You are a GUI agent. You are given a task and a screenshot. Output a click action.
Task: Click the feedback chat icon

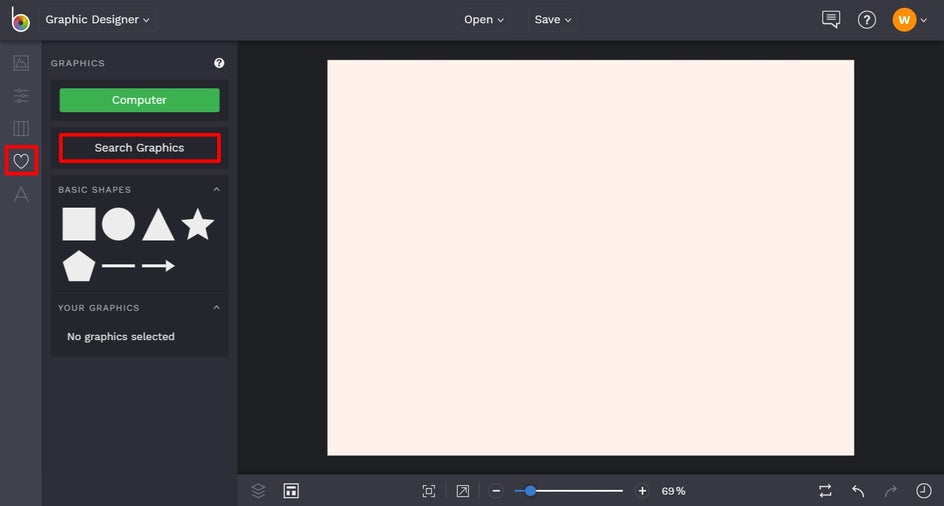(831, 19)
